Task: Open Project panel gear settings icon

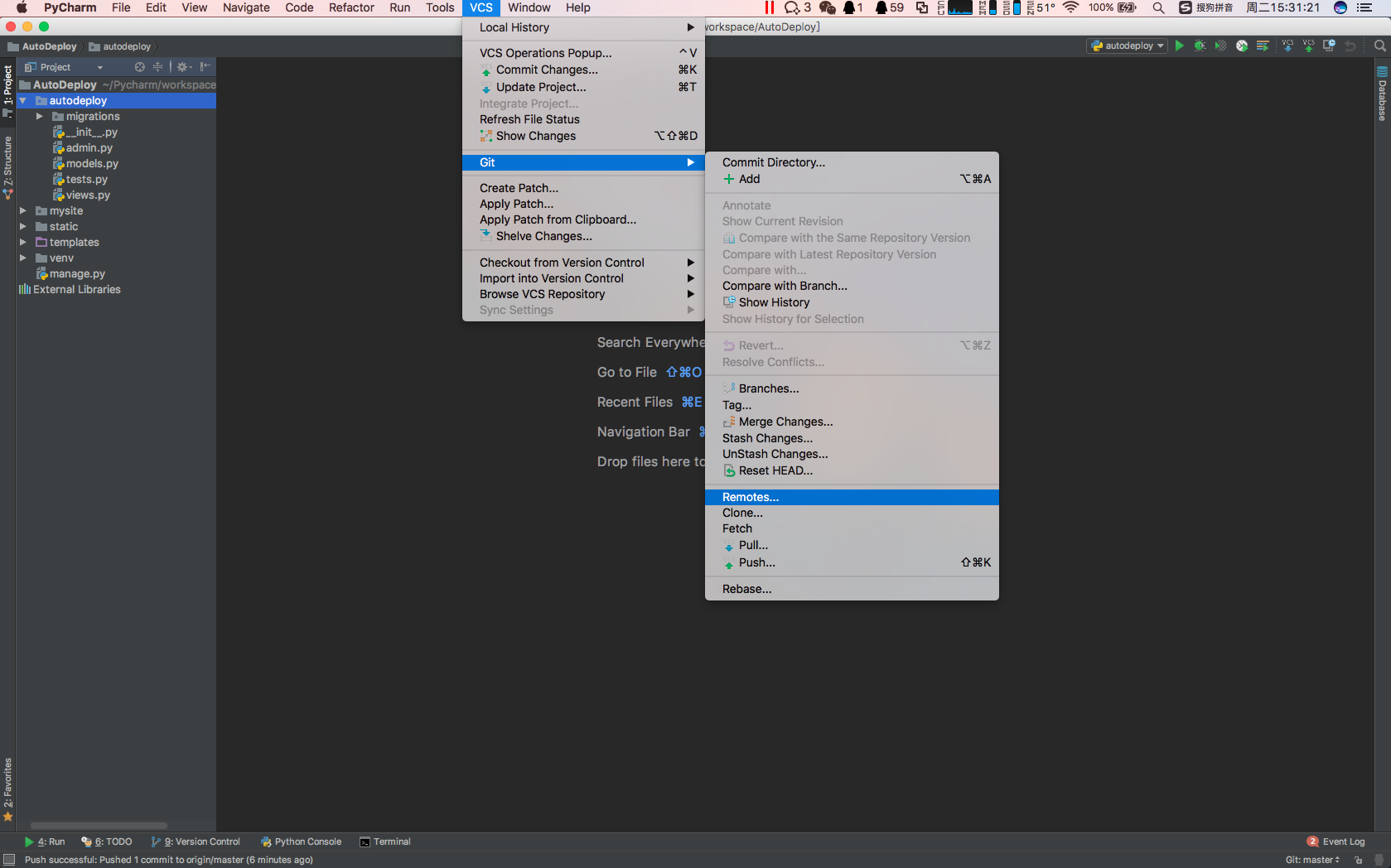Action: (184, 67)
